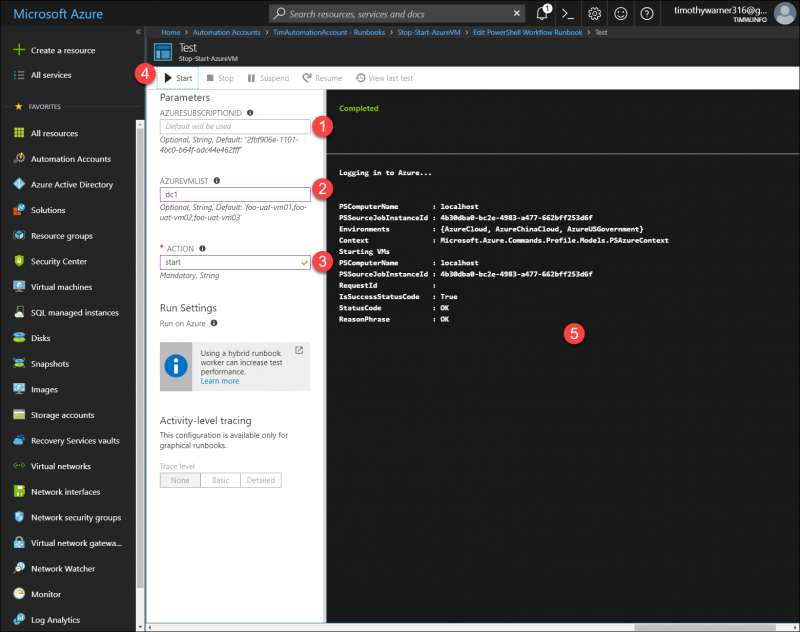Click the Suspend toolbar button

coord(268,78)
